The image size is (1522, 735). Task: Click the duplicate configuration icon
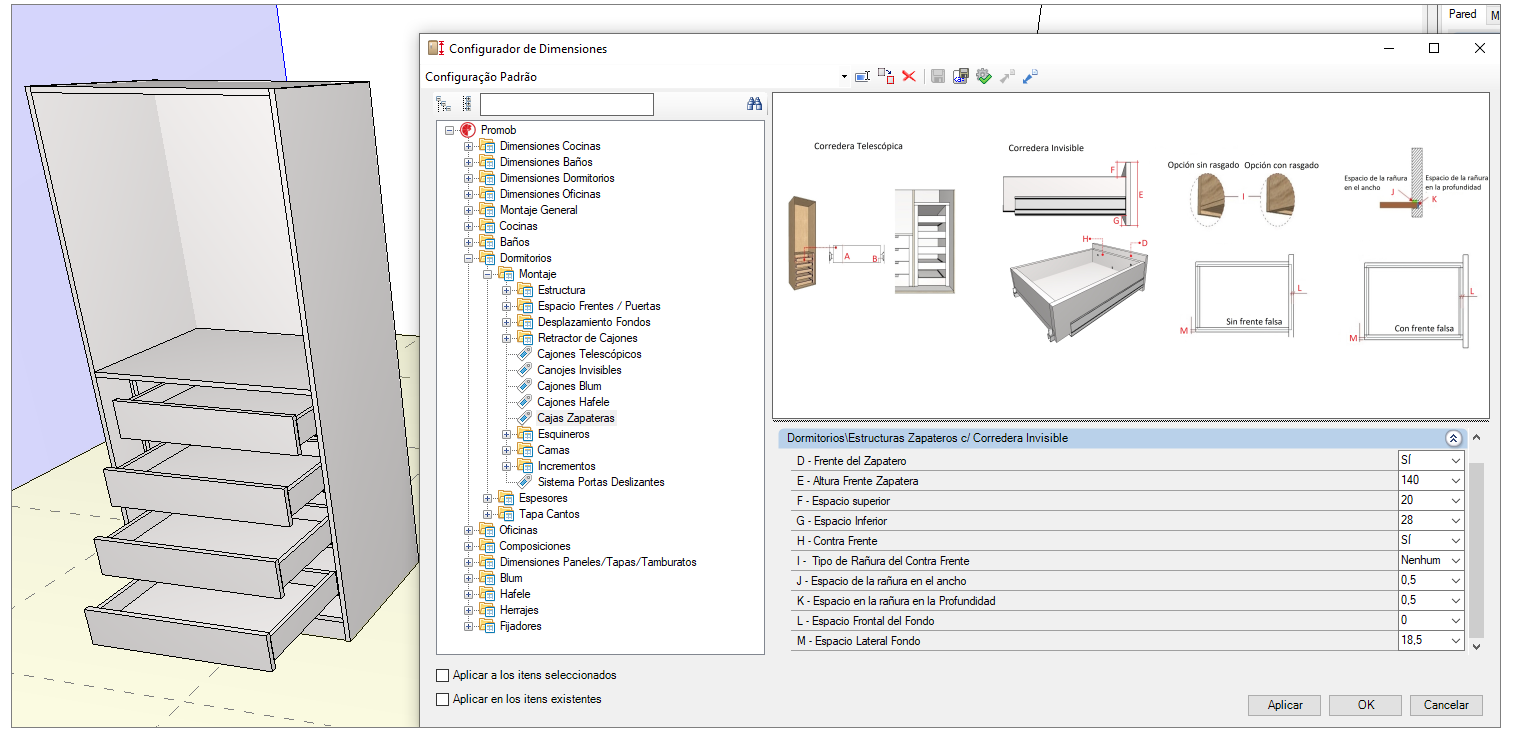pyautogui.click(x=885, y=76)
